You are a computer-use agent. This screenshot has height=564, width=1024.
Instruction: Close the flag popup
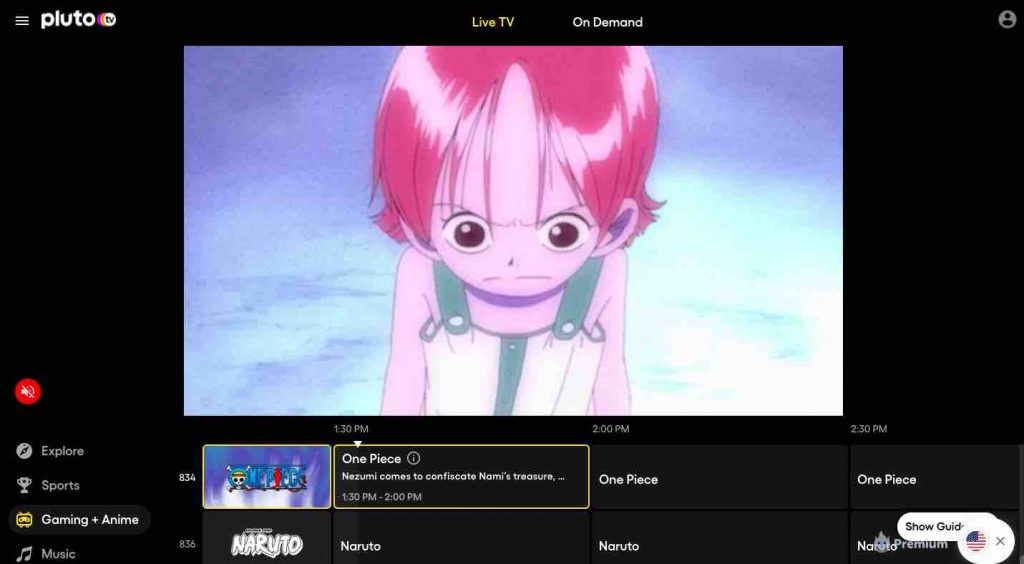pyautogui.click(x=1000, y=541)
